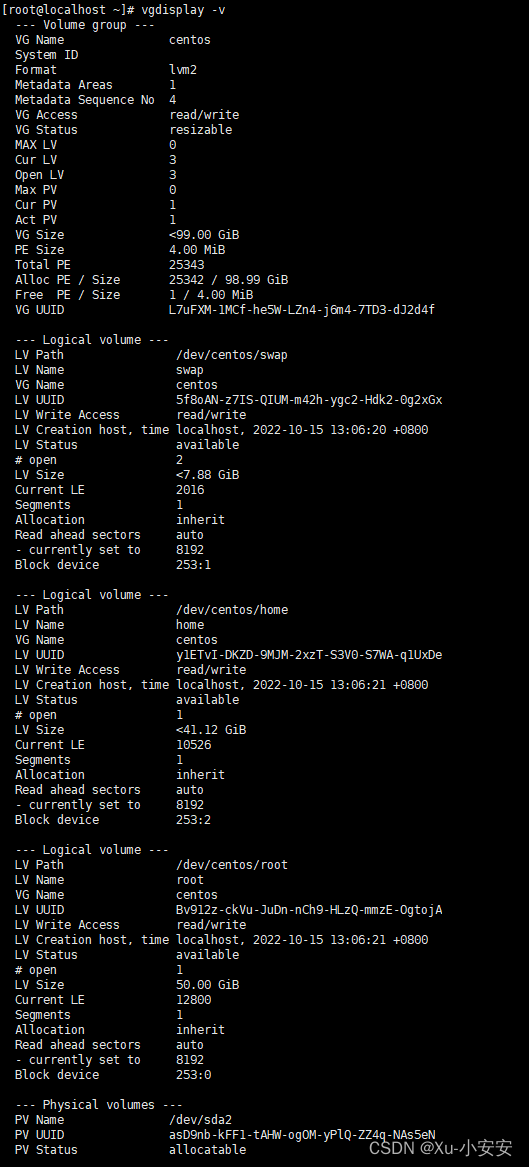
Task: Click the Physical volumes section header
Action: [x=98, y=1104]
